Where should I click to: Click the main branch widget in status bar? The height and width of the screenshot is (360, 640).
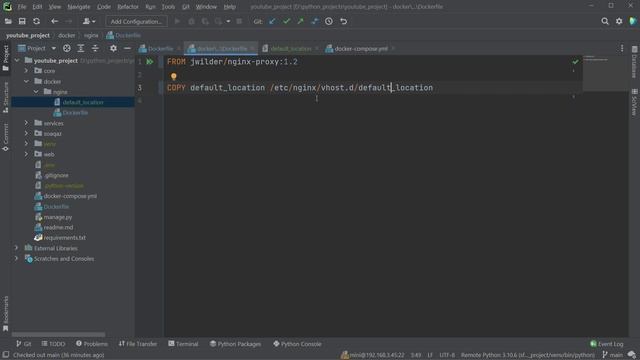(x=612, y=355)
